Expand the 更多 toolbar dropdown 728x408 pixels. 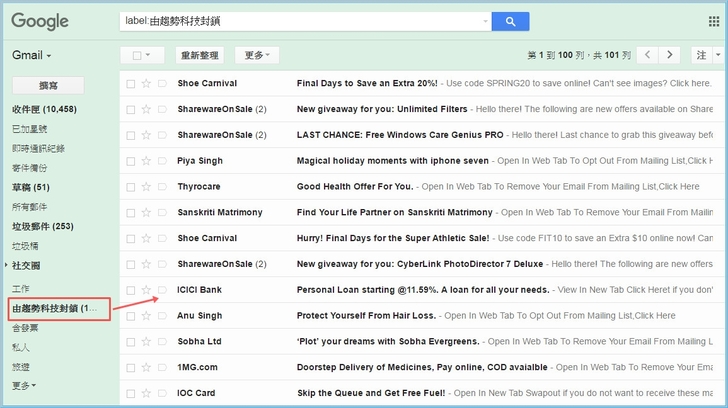(257, 55)
